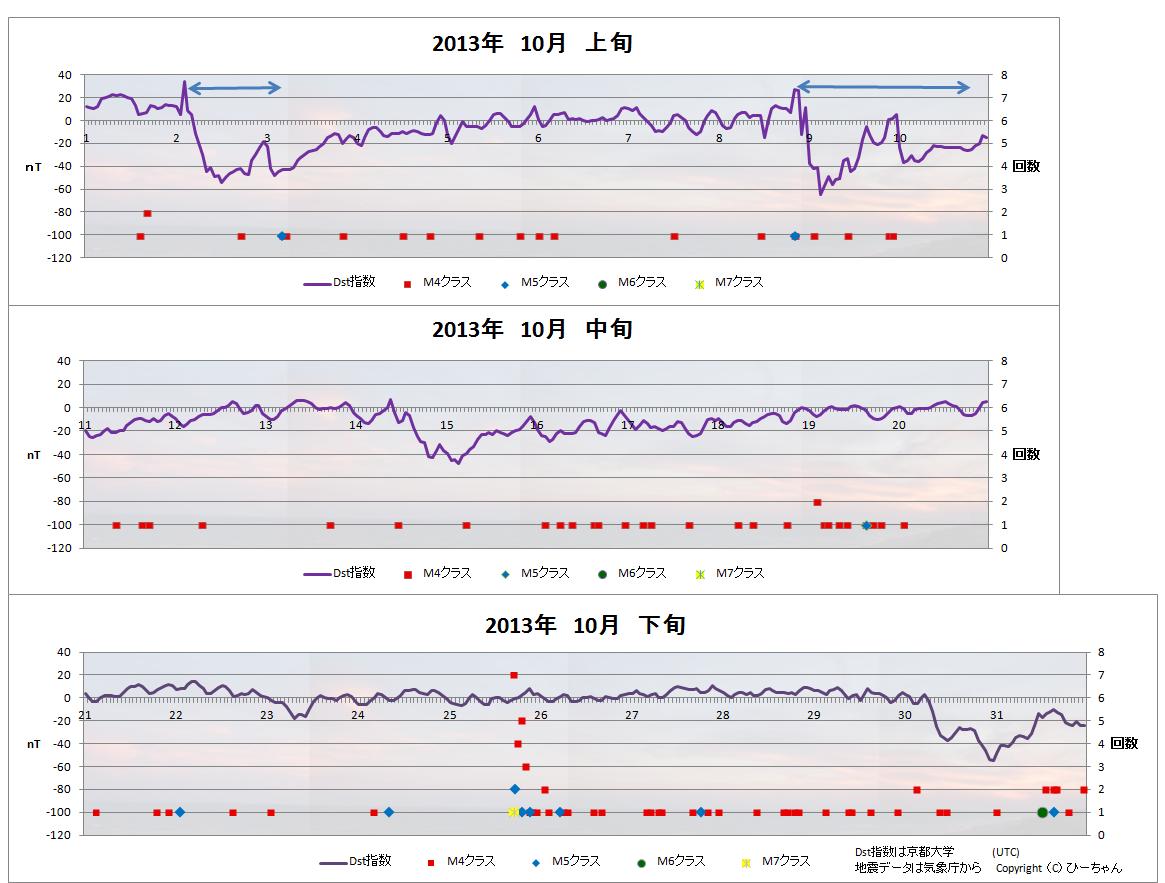
Task: Click the Copyright (C) ひーちゃん text
Action: click(1058, 868)
